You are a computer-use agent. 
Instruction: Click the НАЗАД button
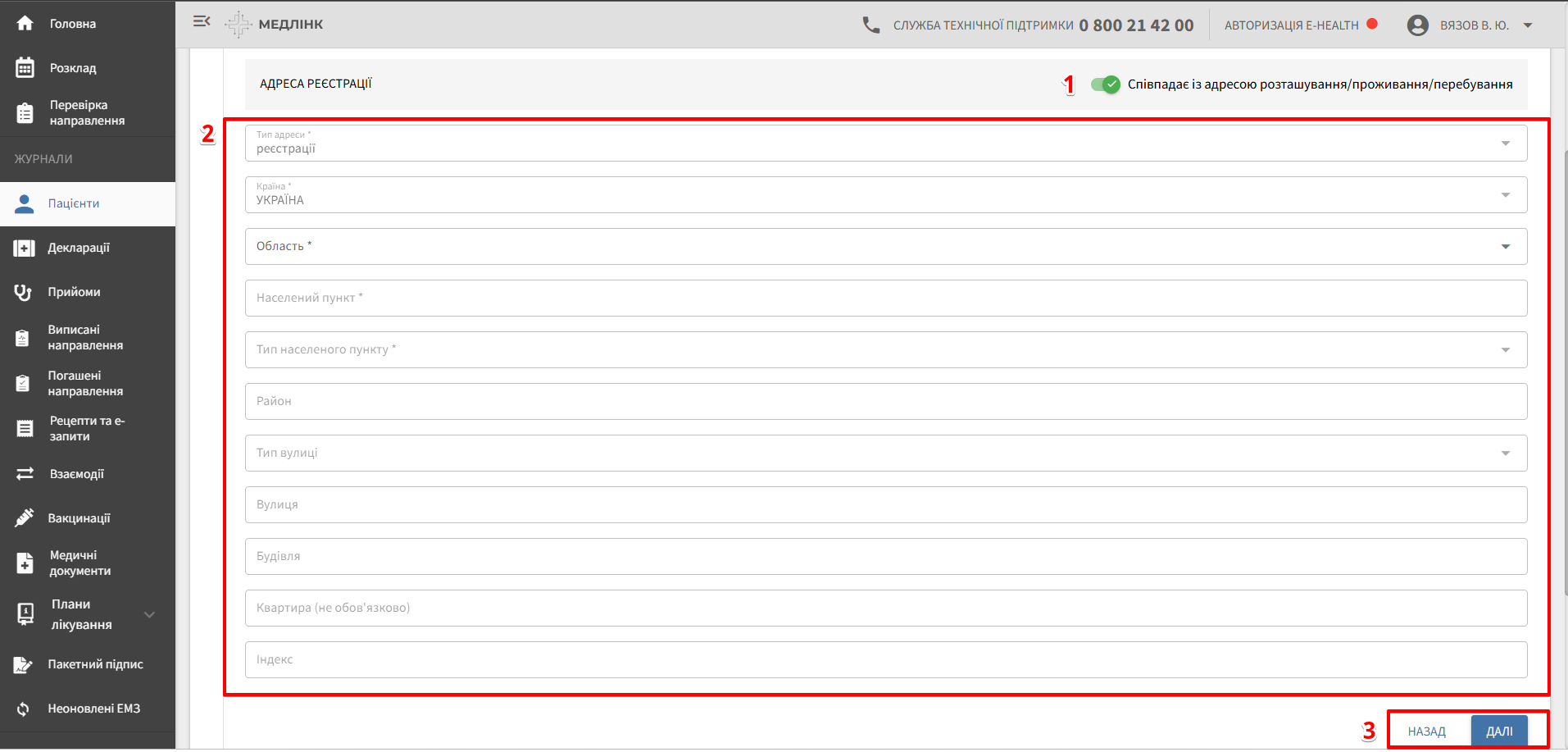(x=1426, y=731)
